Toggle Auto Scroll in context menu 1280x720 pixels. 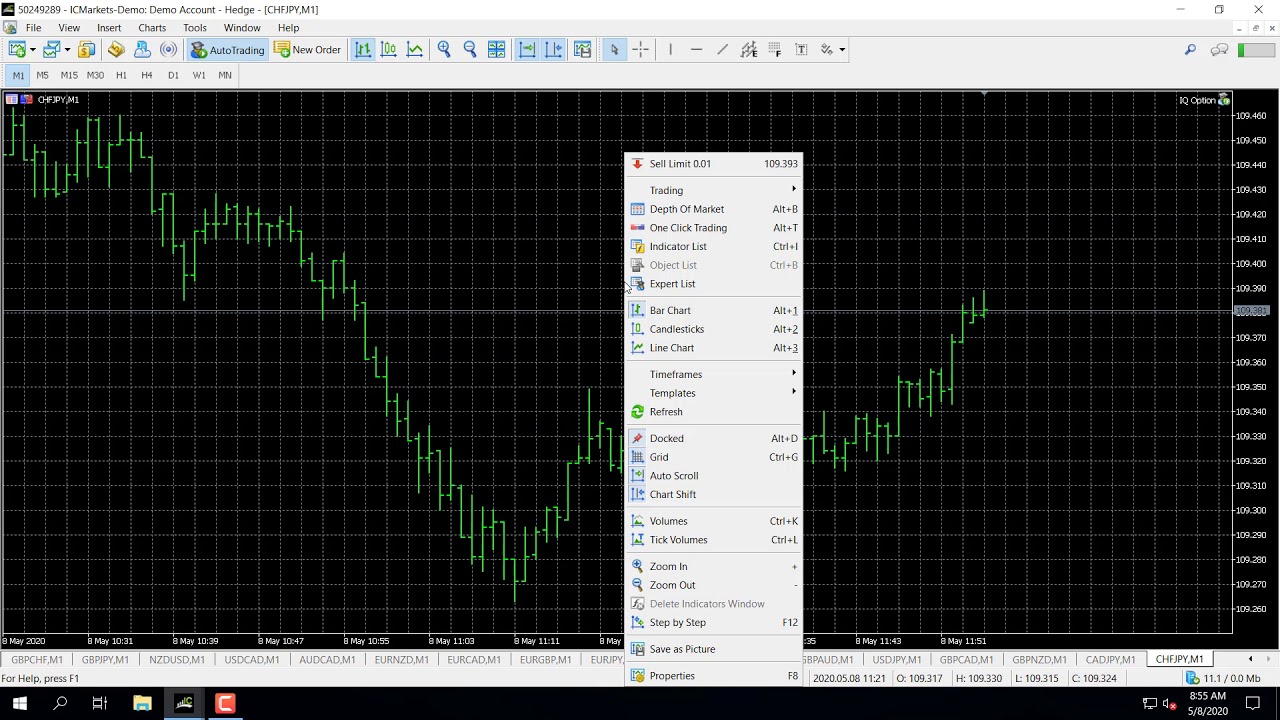(714, 476)
